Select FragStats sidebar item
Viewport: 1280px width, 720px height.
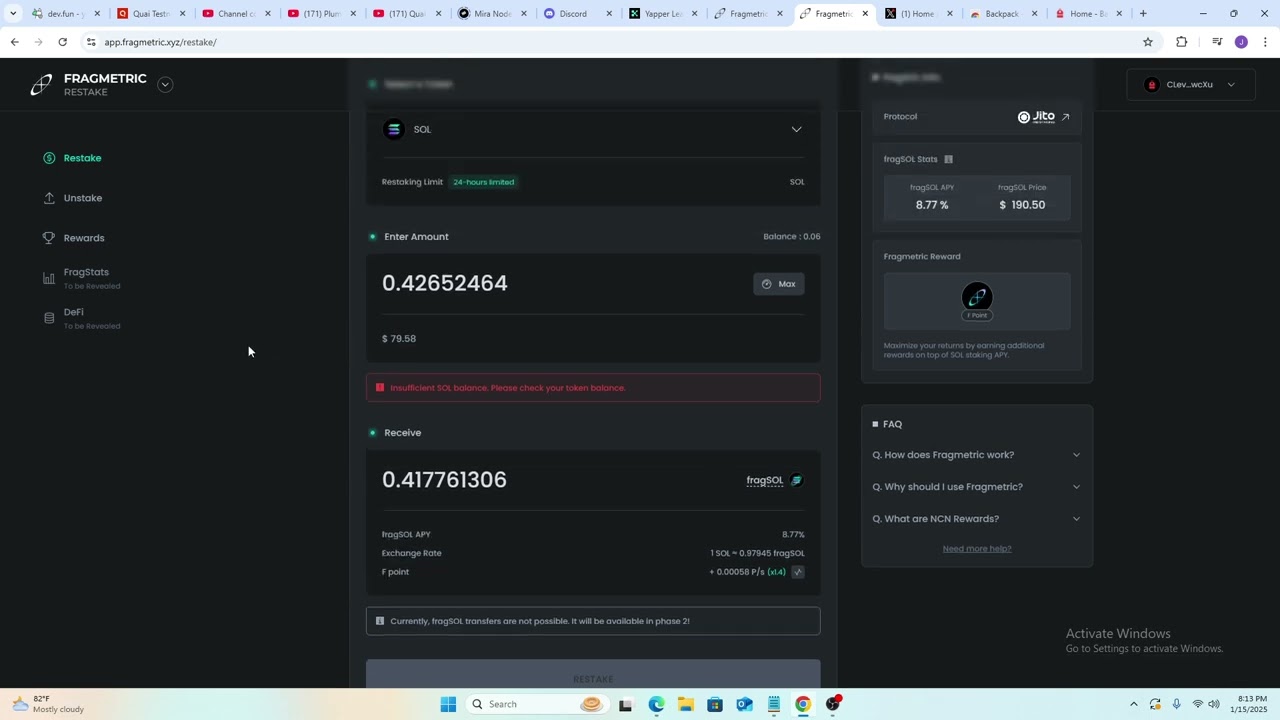(86, 272)
